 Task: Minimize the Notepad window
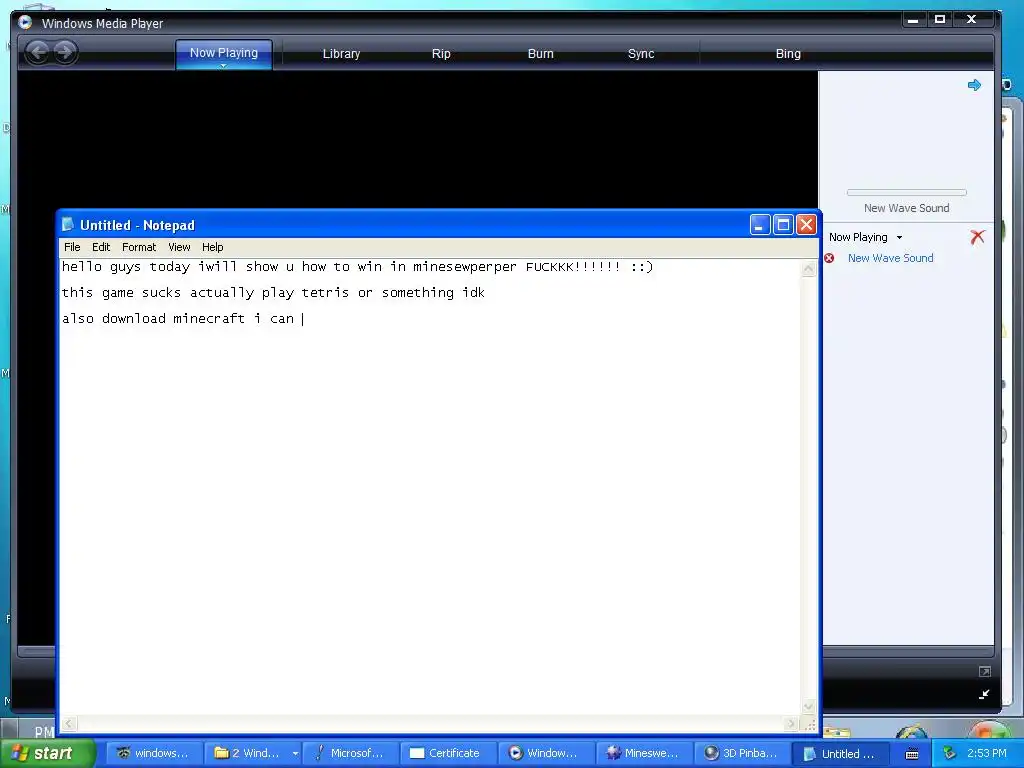click(760, 225)
